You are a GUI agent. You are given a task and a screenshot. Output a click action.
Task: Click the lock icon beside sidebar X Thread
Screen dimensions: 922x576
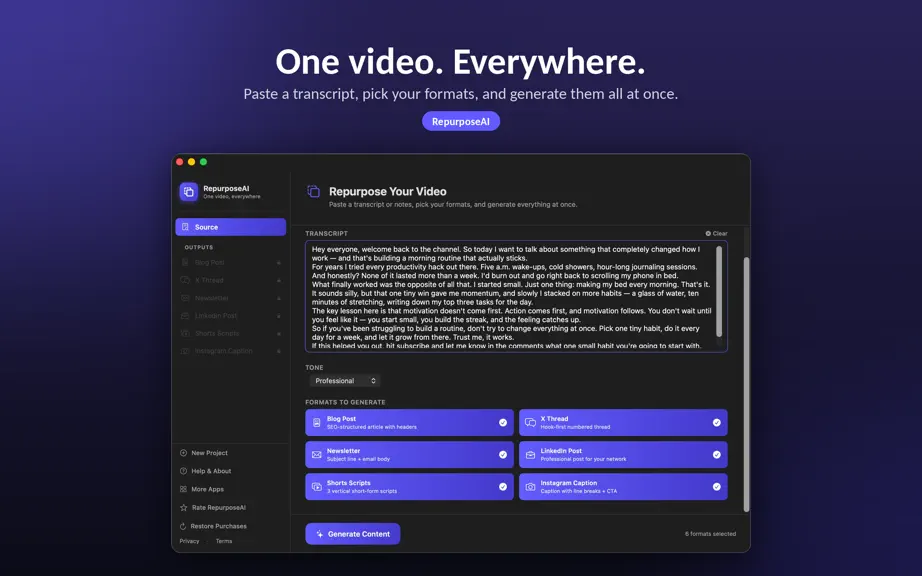pyautogui.click(x=279, y=280)
